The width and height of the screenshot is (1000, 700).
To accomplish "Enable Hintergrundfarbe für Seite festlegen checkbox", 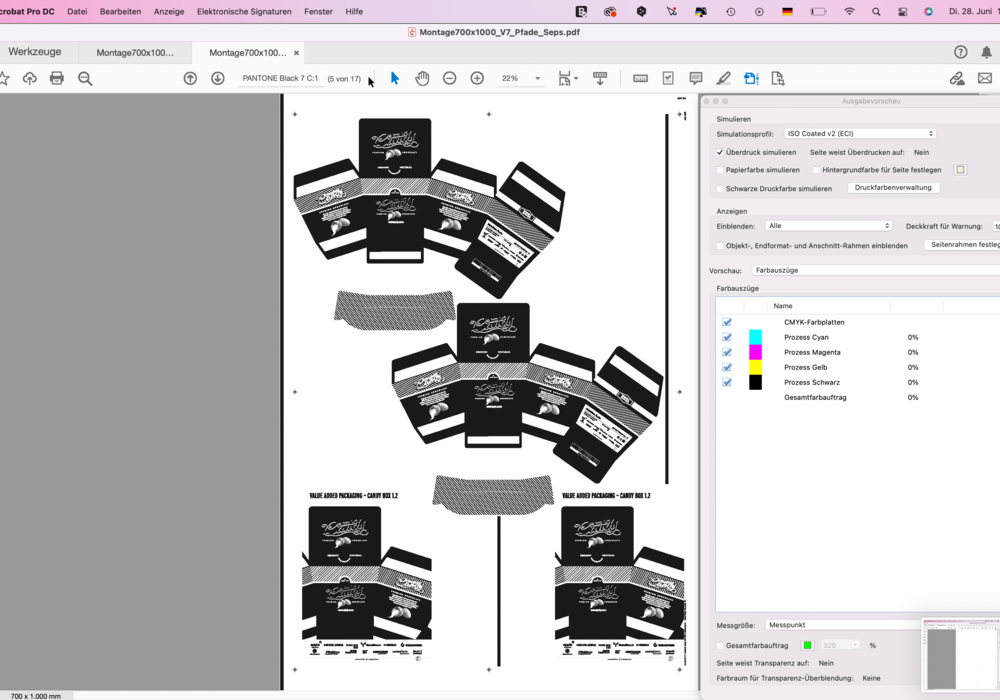I will (x=816, y=170).
